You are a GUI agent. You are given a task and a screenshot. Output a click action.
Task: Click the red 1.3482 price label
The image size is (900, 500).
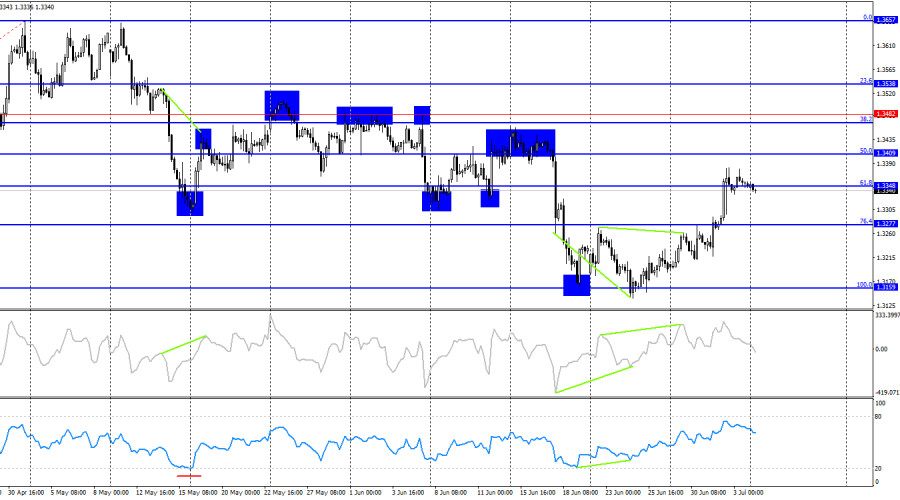pos(885,114)
